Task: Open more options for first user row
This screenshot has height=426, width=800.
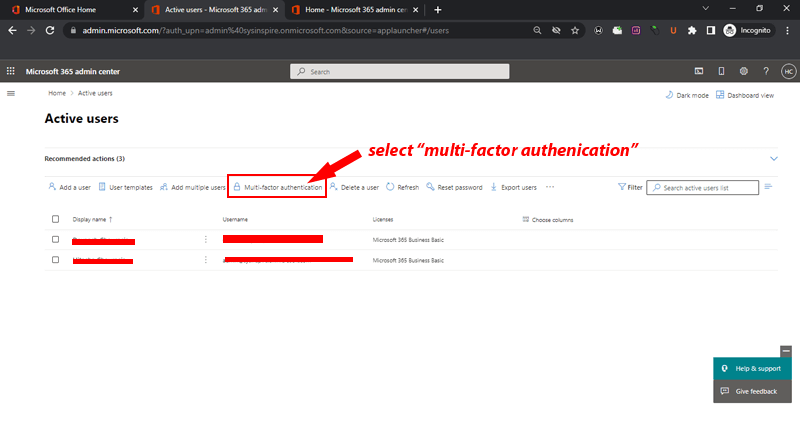Action: tap(206, 239)
